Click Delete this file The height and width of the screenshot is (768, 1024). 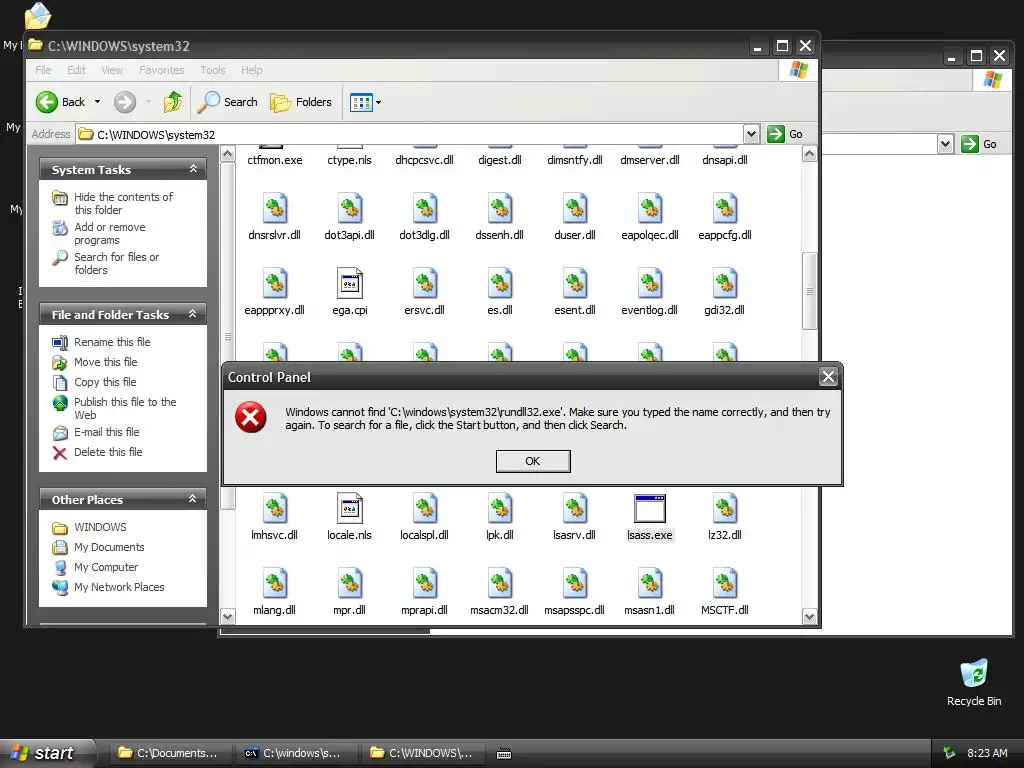(x=108, y=452)
